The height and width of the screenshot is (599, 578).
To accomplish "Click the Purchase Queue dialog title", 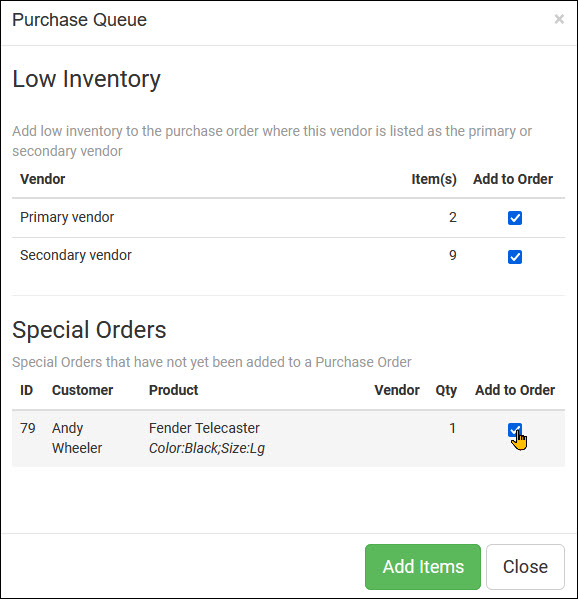I will [79, 20].
